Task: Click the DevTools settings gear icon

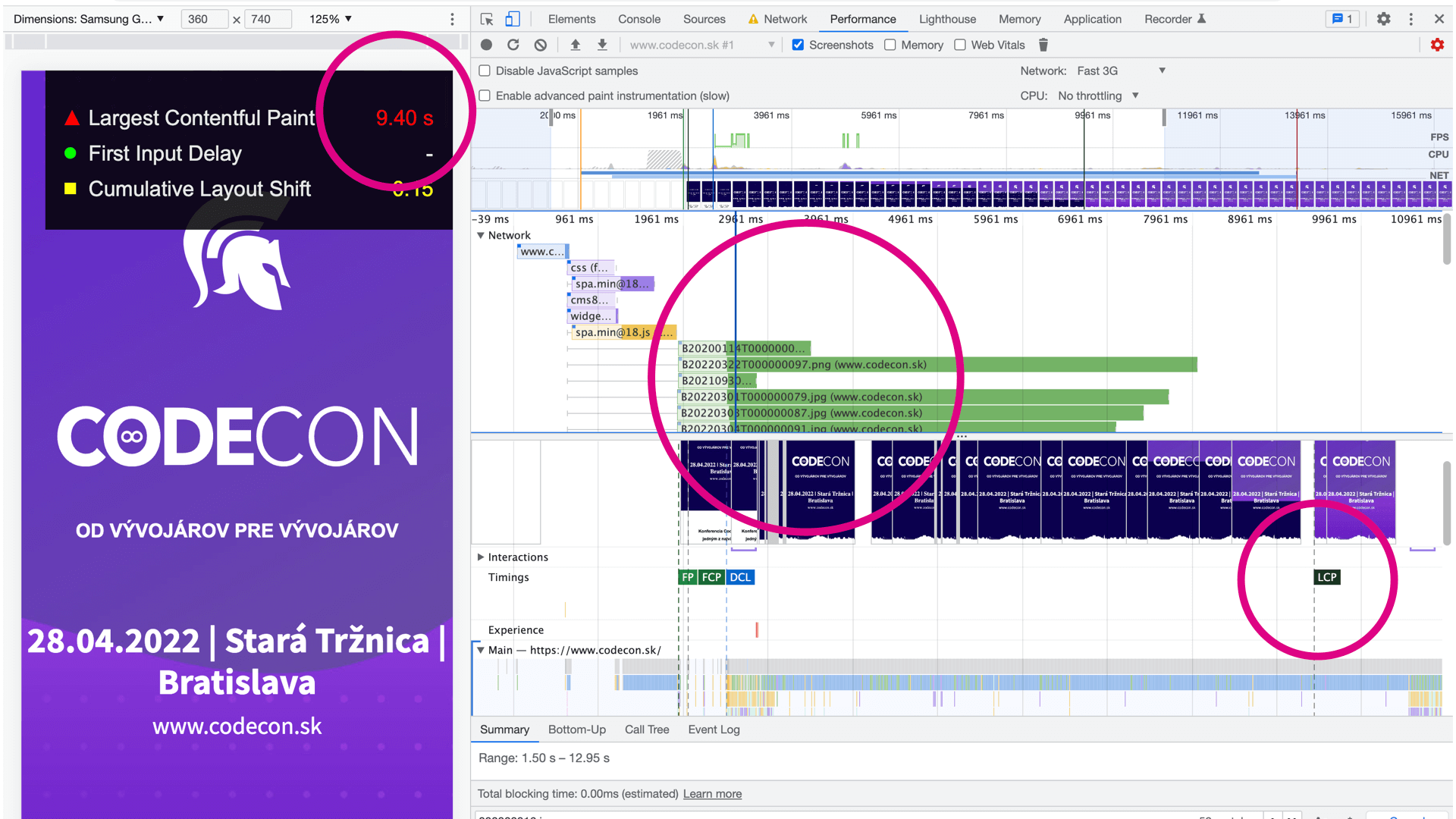Action: coord(1384,18)
